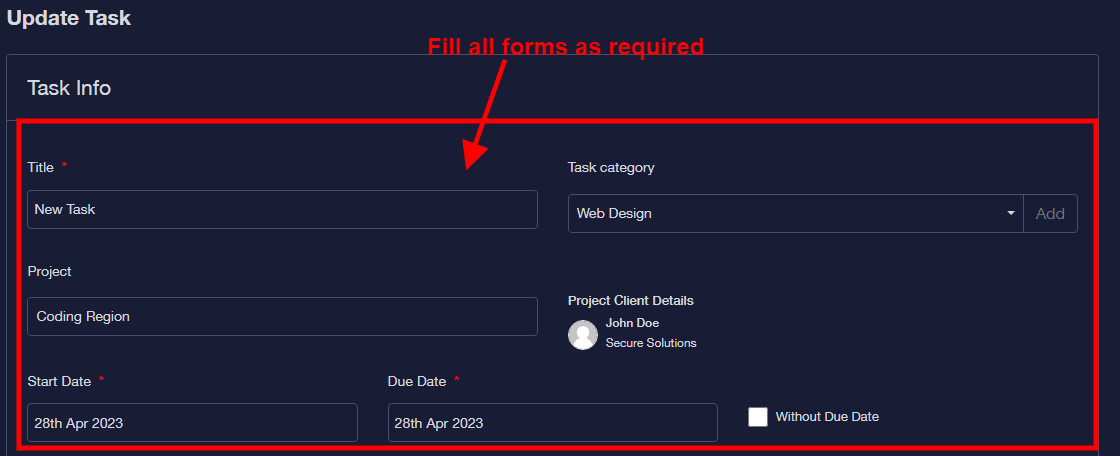Open the Web Design category select box
Image resolution: width=1120 pixels, height=456 pixels.
(x=790, y=214)
